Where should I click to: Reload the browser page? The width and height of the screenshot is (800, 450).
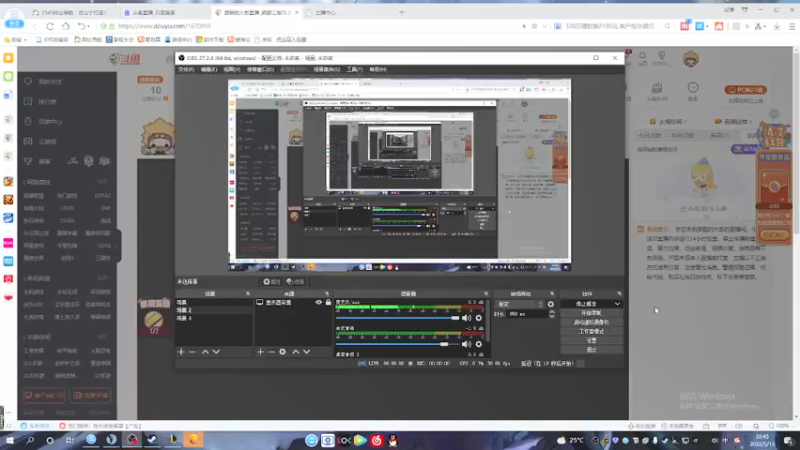pos(50,26)
